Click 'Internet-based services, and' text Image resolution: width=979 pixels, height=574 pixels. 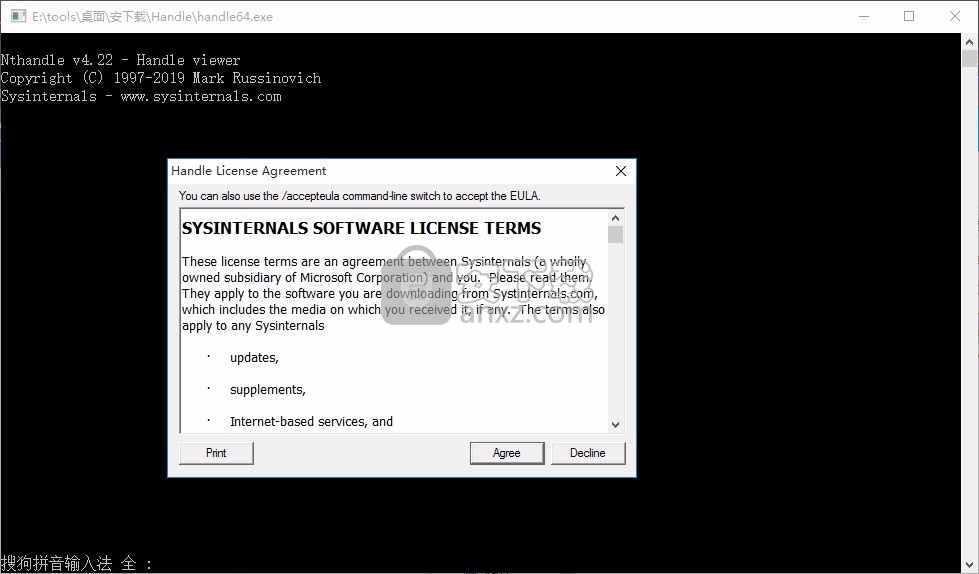coord(312,422)
